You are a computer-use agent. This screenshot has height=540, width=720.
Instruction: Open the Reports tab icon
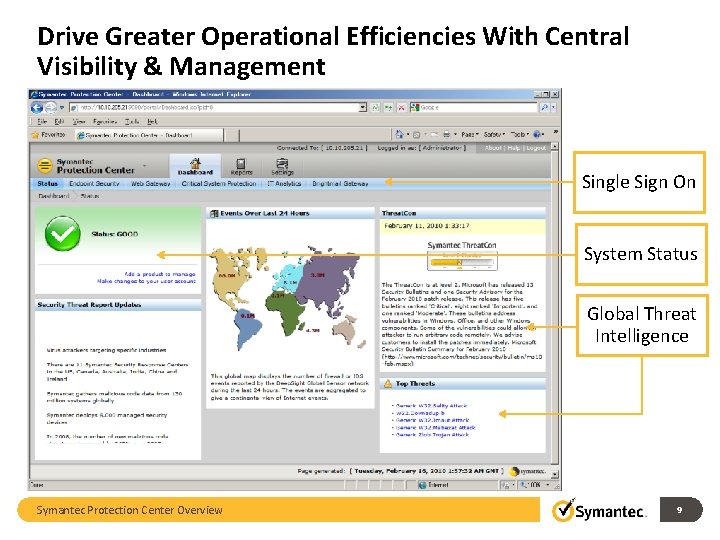click(242, 166)
